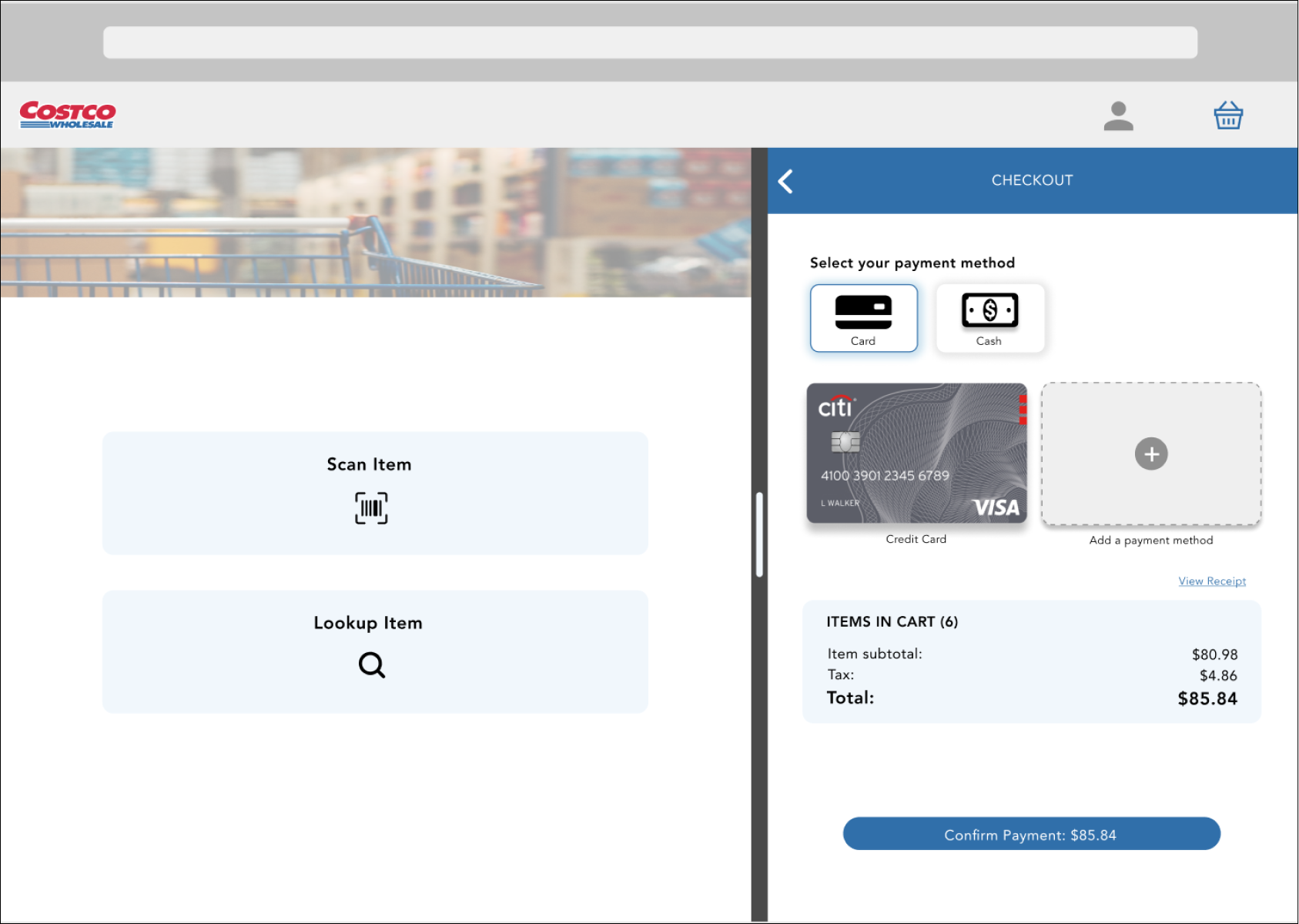Image resolution: width=1299 pixels, height=924 pixels.
Task: Click the vertical scroll handle on divider
Action: (759, 534)
